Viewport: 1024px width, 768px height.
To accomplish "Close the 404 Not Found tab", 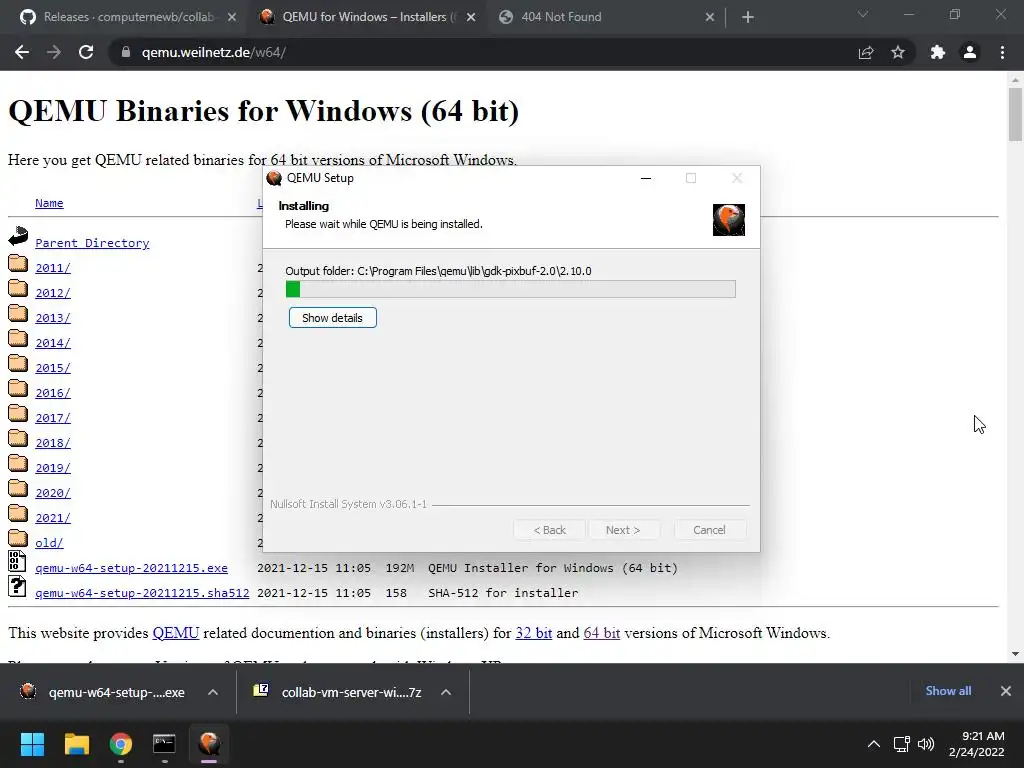I will (x=710, y=17).
